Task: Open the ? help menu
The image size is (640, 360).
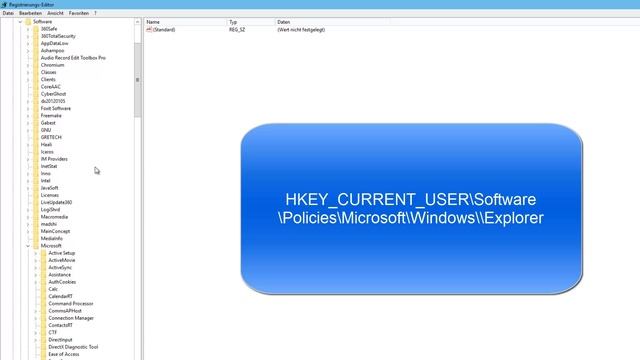Action: 96,13
